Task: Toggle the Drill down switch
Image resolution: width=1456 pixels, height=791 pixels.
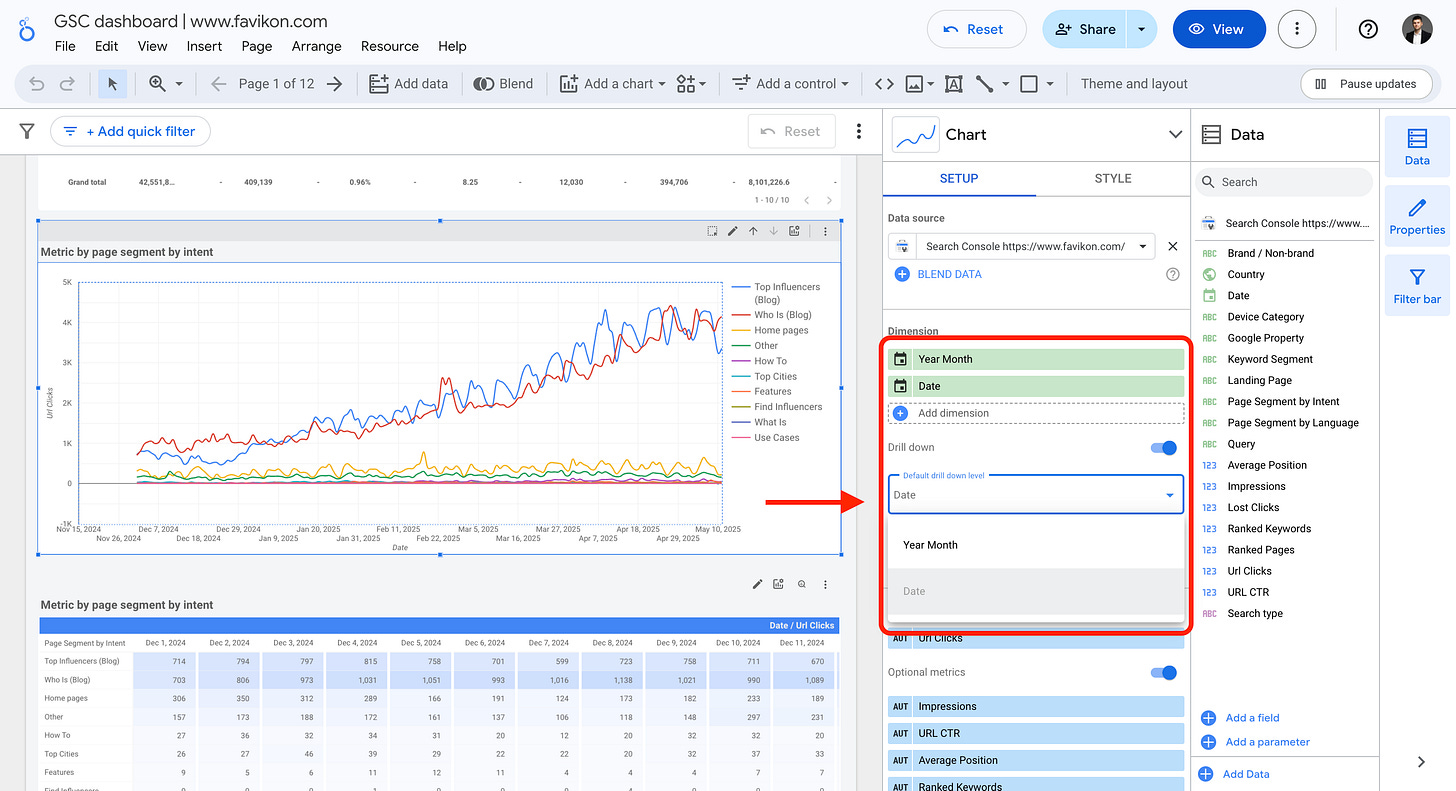Action: [1164, 448]
